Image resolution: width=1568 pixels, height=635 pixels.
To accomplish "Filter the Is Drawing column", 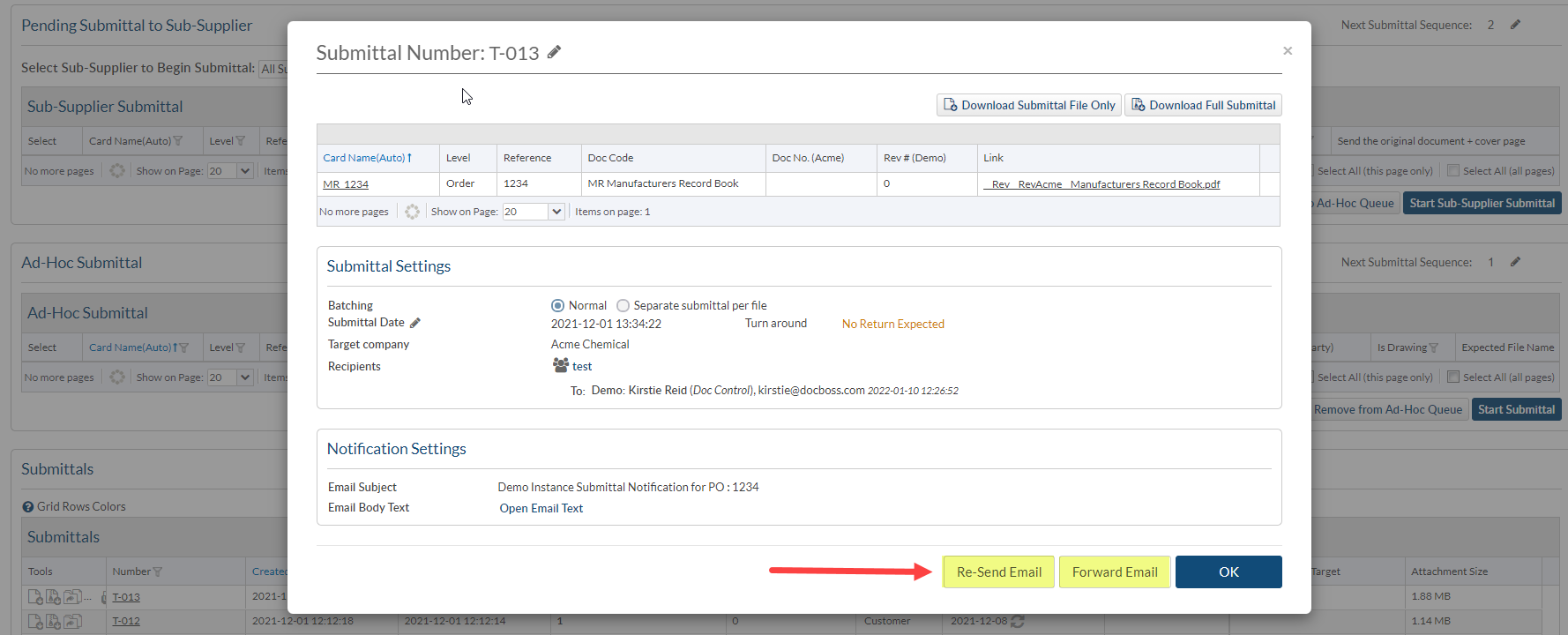I will (1433, 347).
